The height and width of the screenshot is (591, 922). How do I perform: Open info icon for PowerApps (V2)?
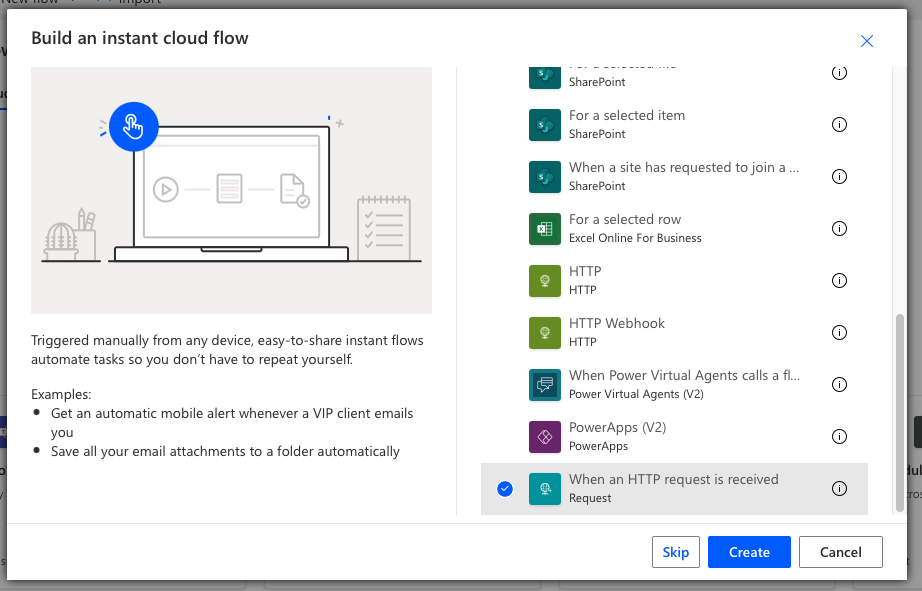point(839,437)
